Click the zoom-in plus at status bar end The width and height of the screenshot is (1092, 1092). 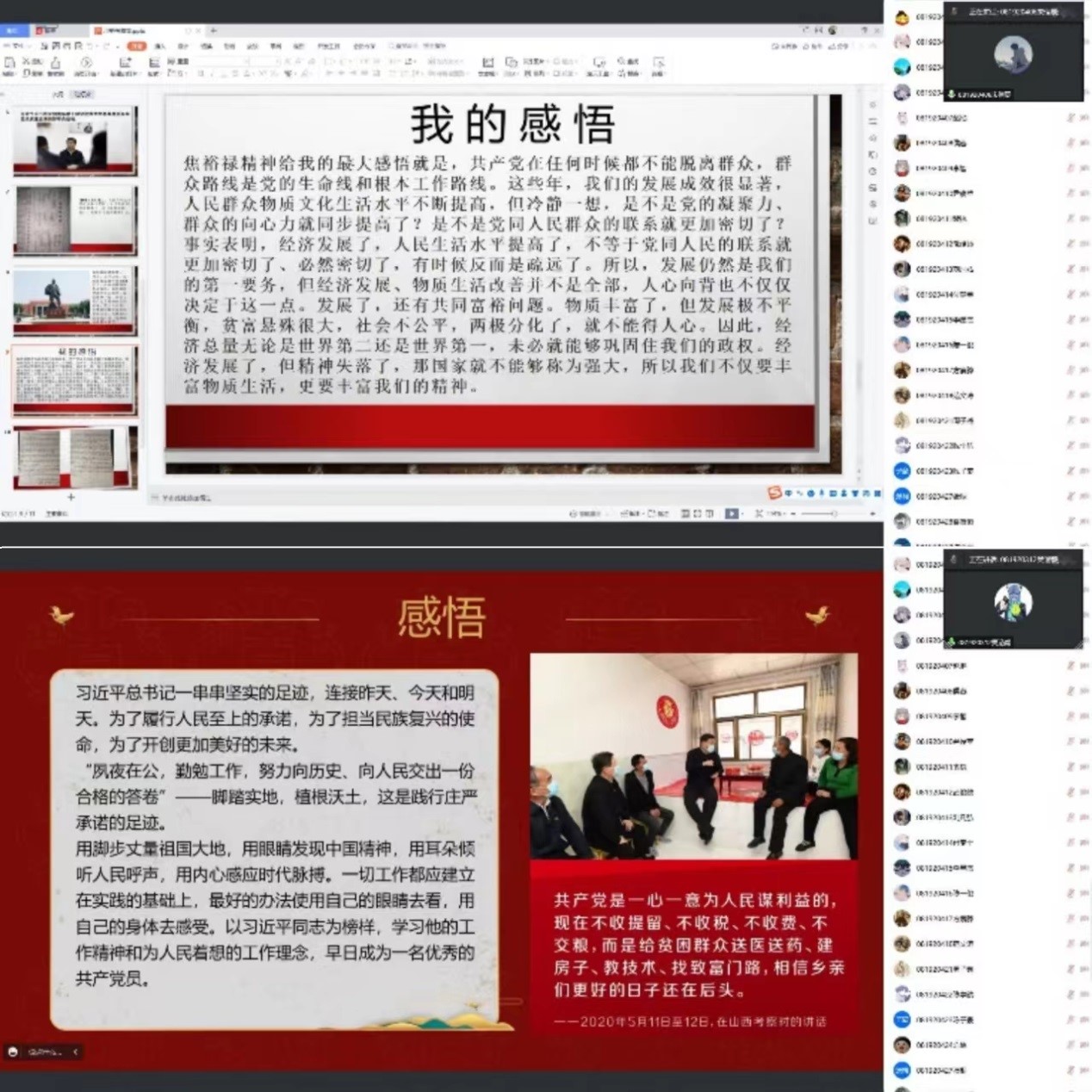click(x=872, y=513)
